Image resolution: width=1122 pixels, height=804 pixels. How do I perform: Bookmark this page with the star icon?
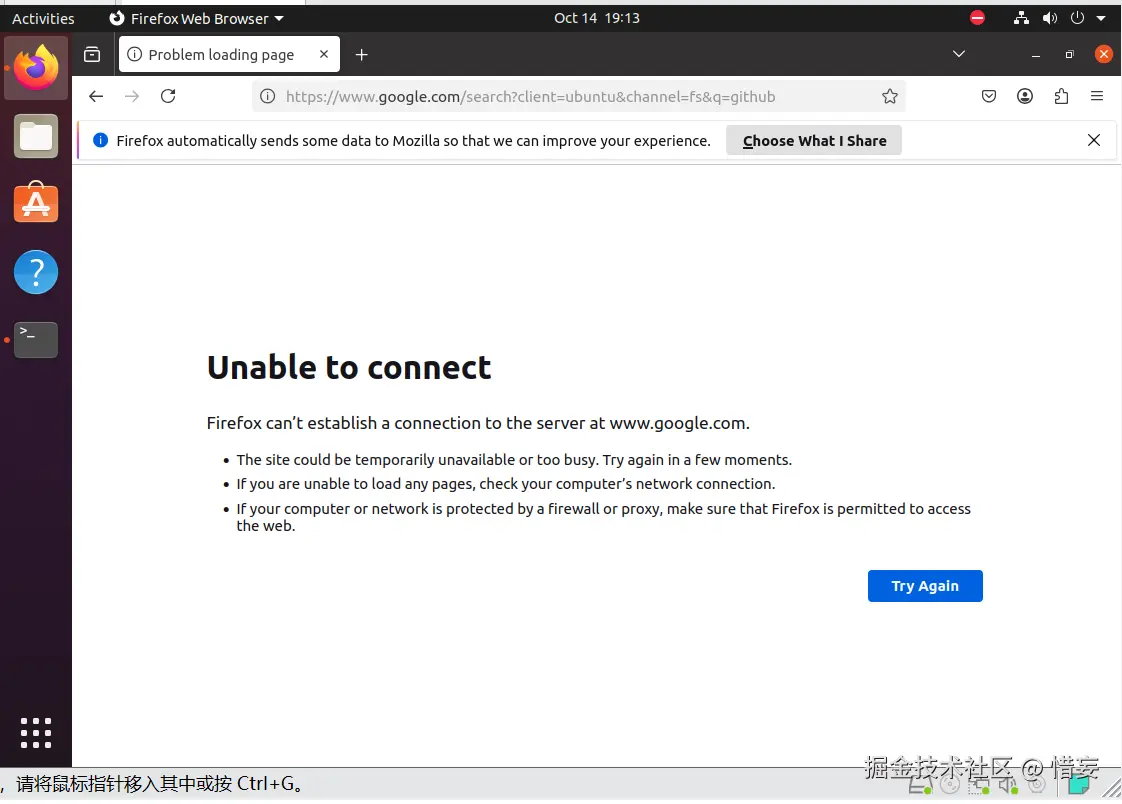point(889,97)
